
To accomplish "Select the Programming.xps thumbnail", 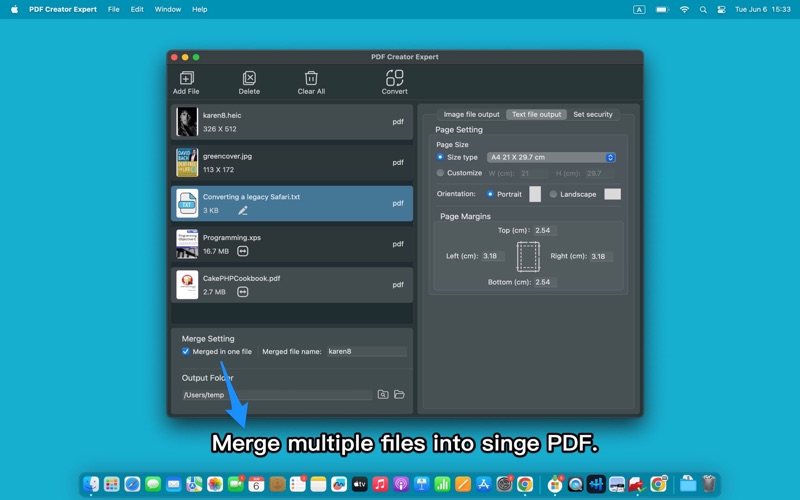I will 187,244.
